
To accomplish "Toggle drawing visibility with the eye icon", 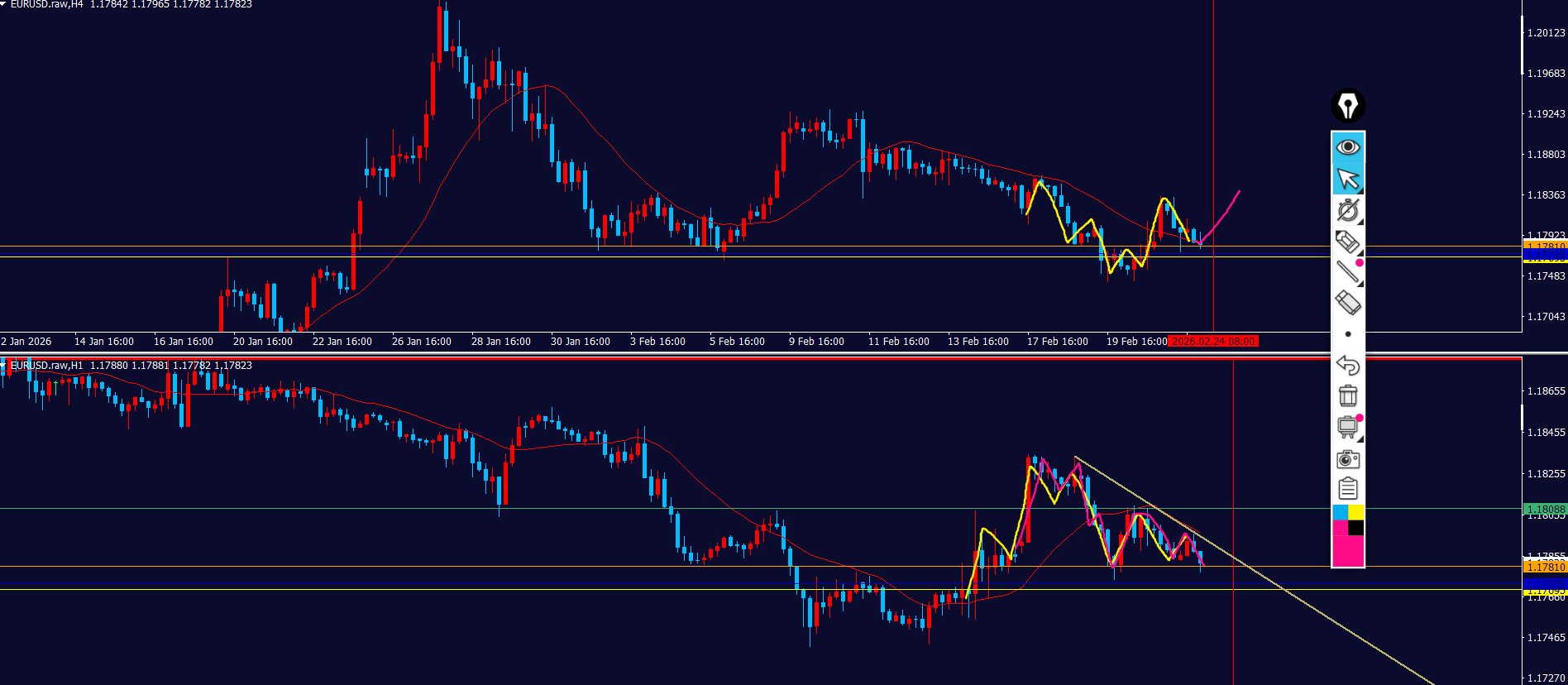I will 1348,147.
